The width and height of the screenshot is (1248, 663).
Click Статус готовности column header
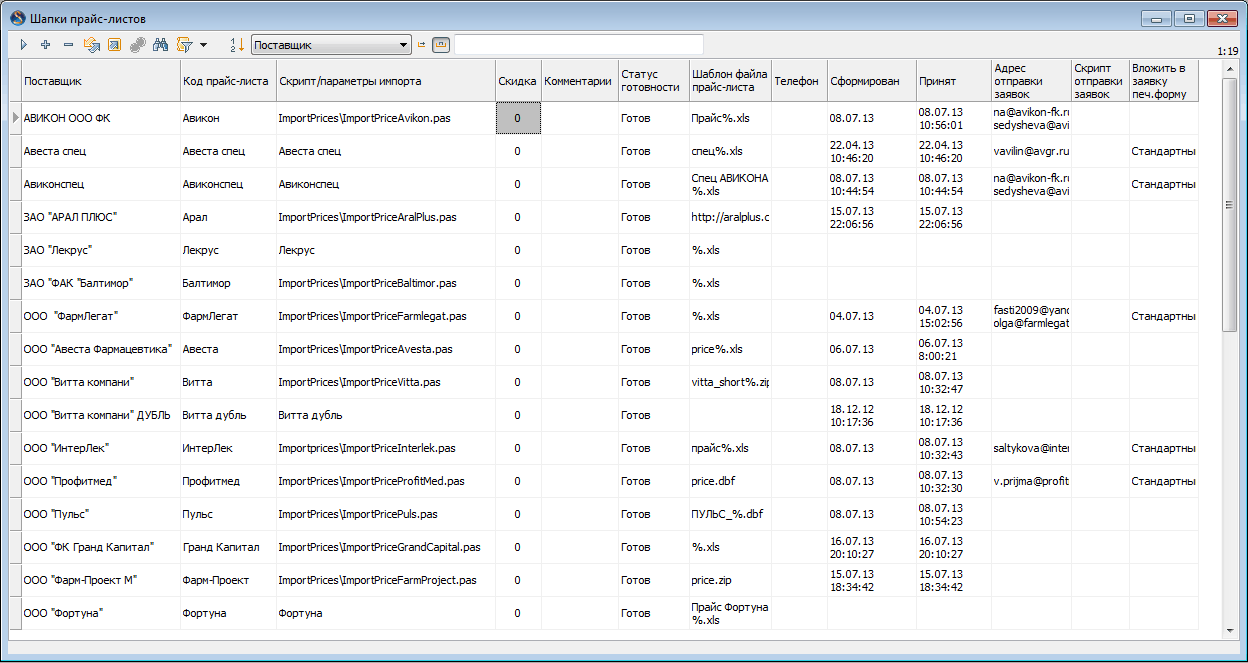pyautogui.click(x=653, y=81)
